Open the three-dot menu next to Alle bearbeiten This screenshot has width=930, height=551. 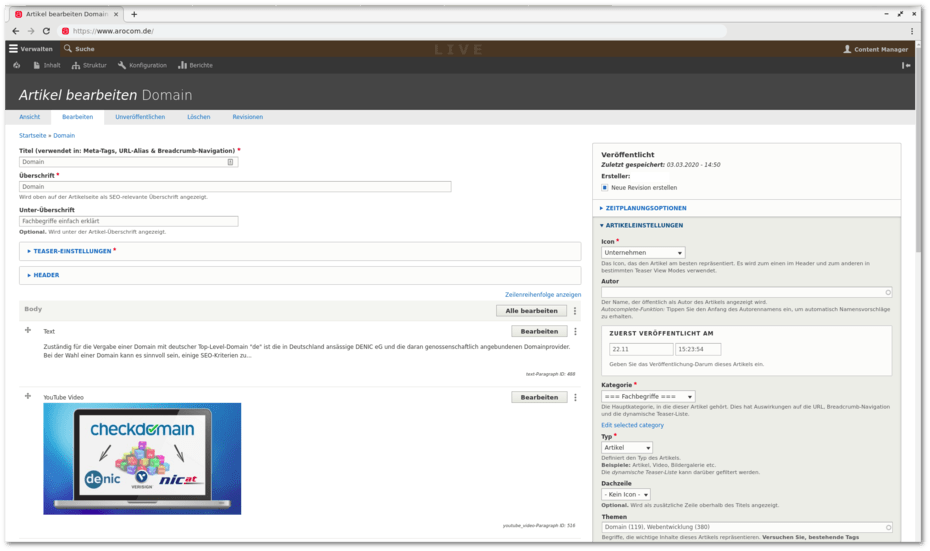pyautogui.click(x=575, y=311)
